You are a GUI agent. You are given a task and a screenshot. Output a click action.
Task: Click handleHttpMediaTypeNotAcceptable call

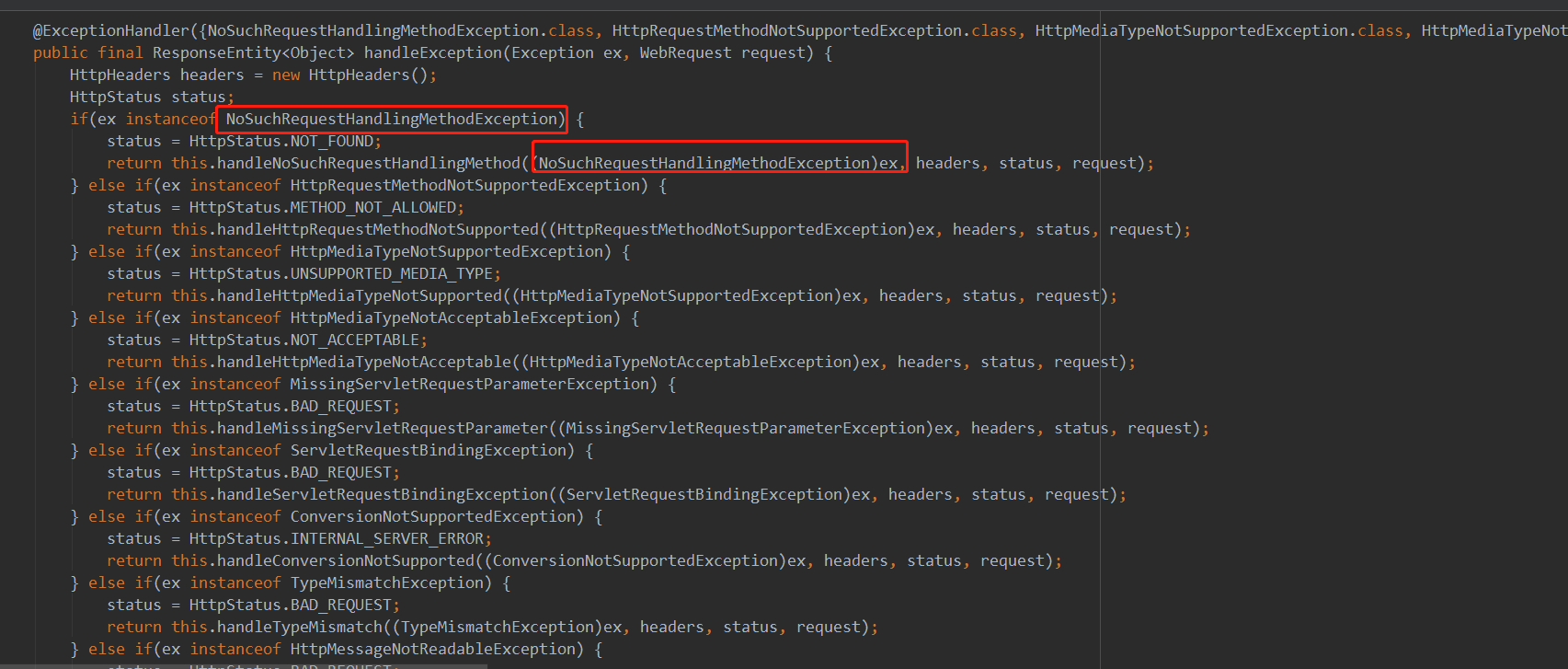pyautogui.click(x=363, y=362)
